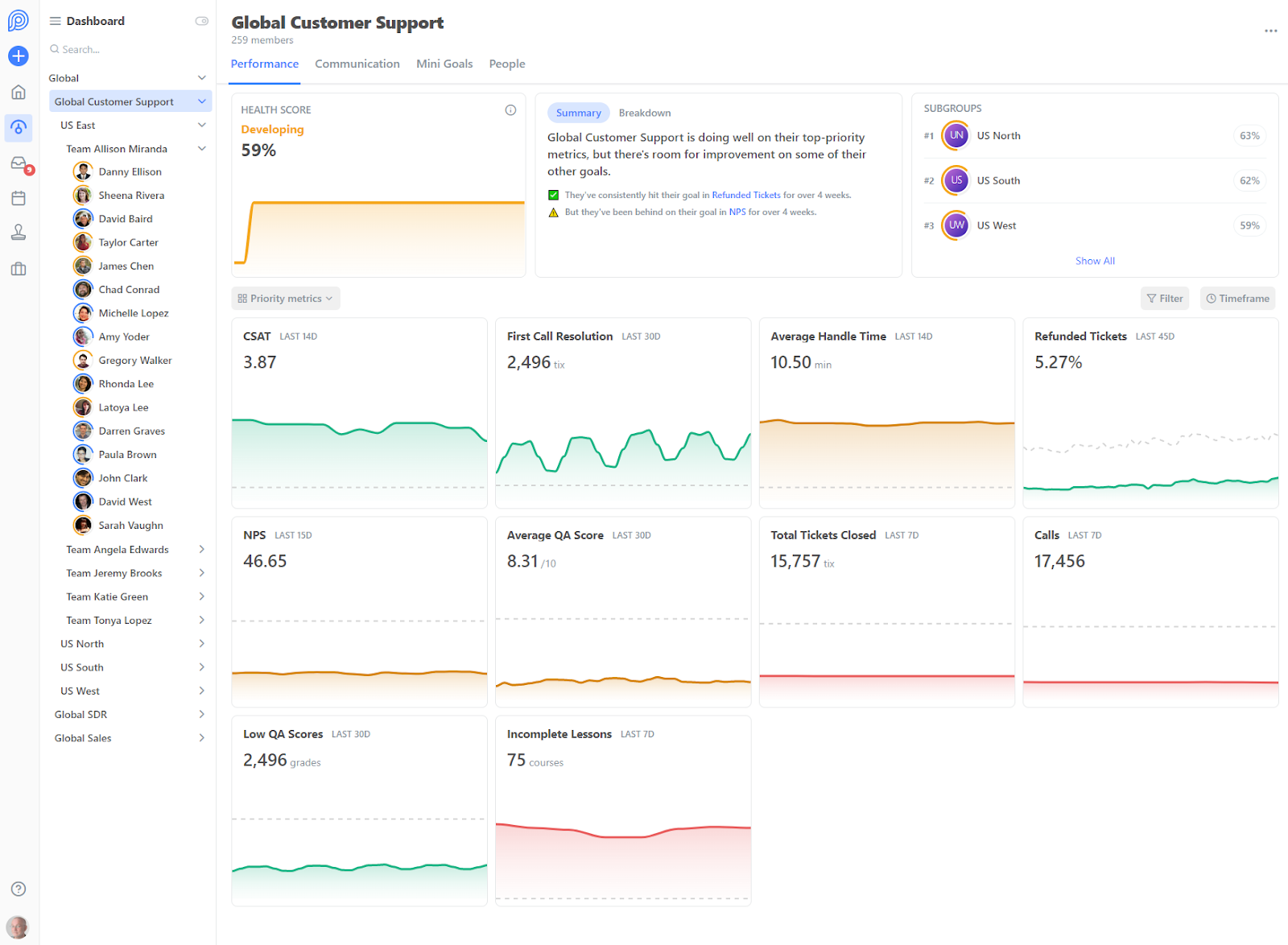Click the blue plus create button

19,56
